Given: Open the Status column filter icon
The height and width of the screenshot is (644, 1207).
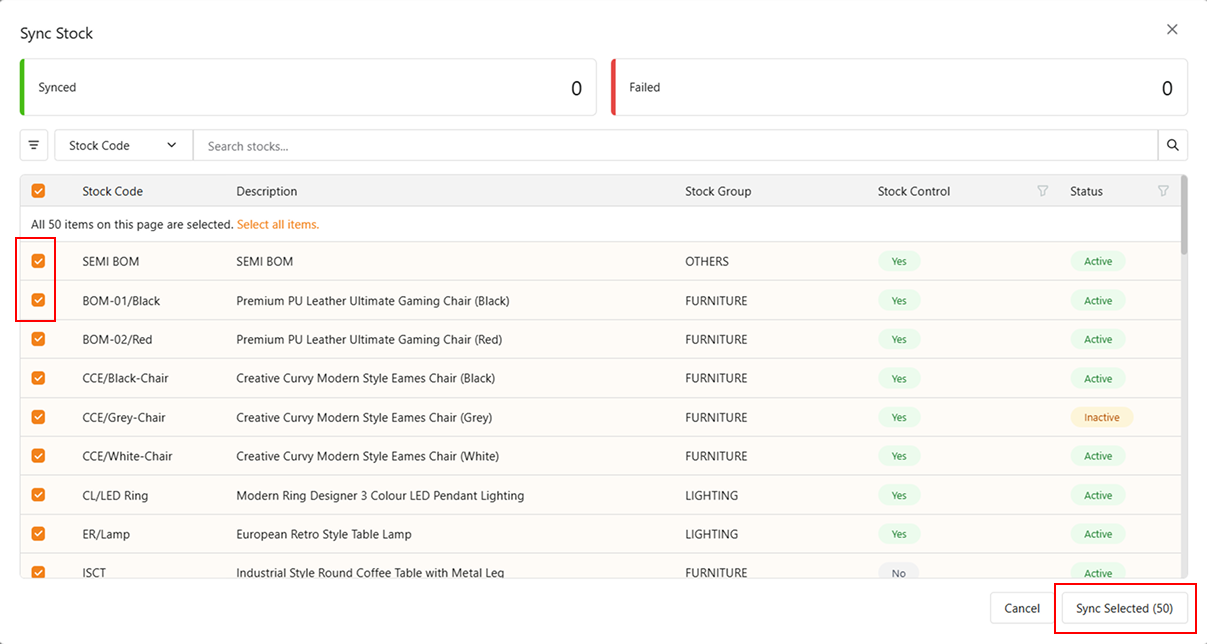Looking at the screenshot, I should [1163, 191].
